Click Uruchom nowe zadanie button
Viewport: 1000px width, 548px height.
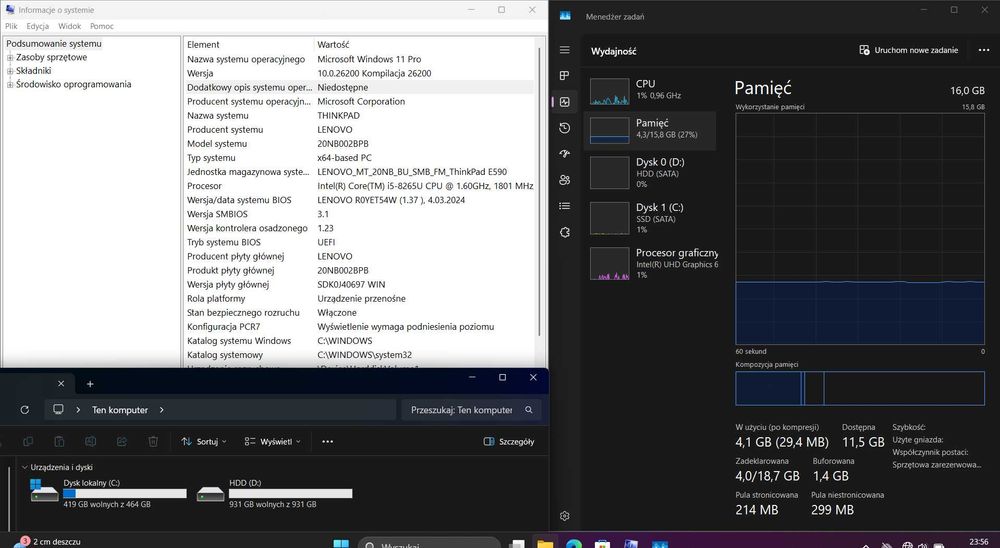click(909, 50)
